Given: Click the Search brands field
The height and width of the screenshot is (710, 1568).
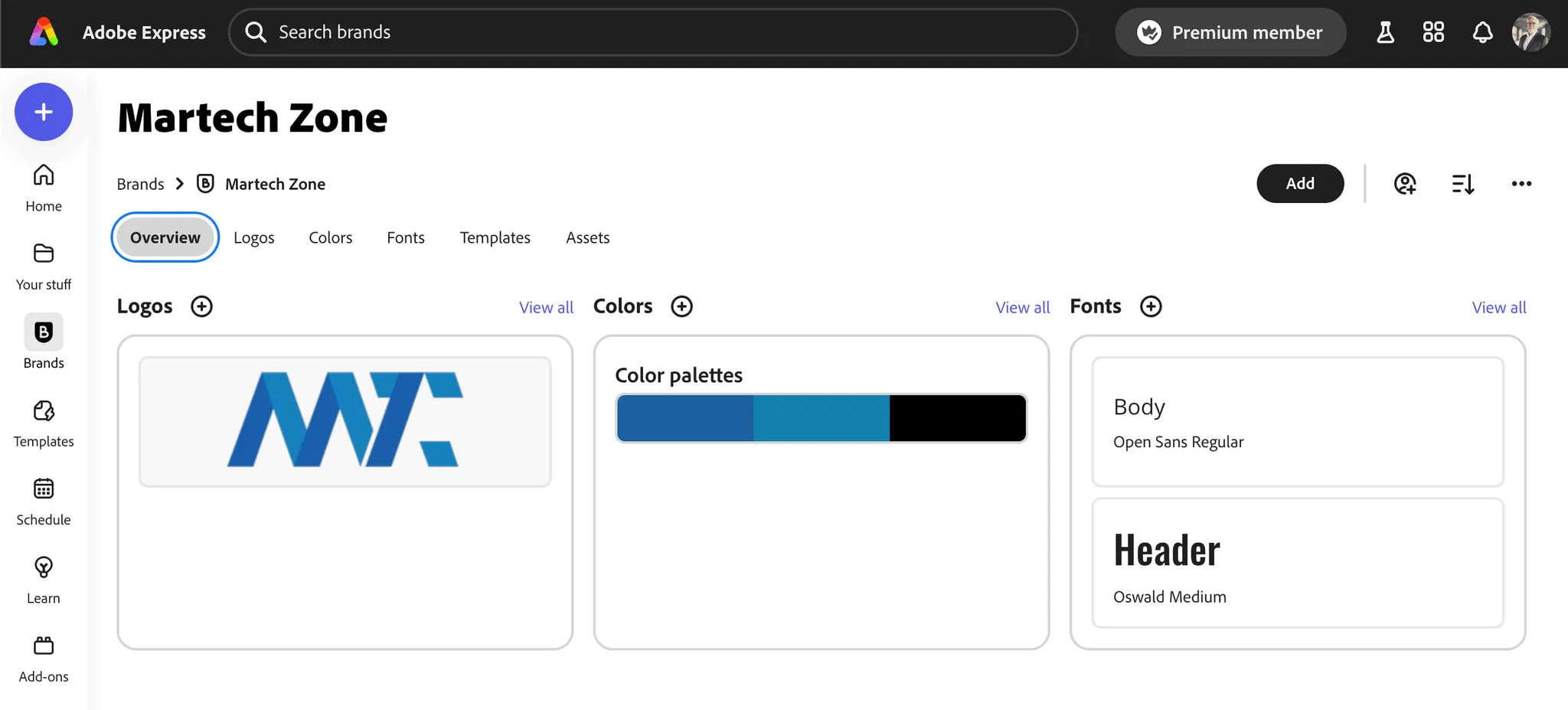Looking at the screenshot, I should [x=653, y=32].
